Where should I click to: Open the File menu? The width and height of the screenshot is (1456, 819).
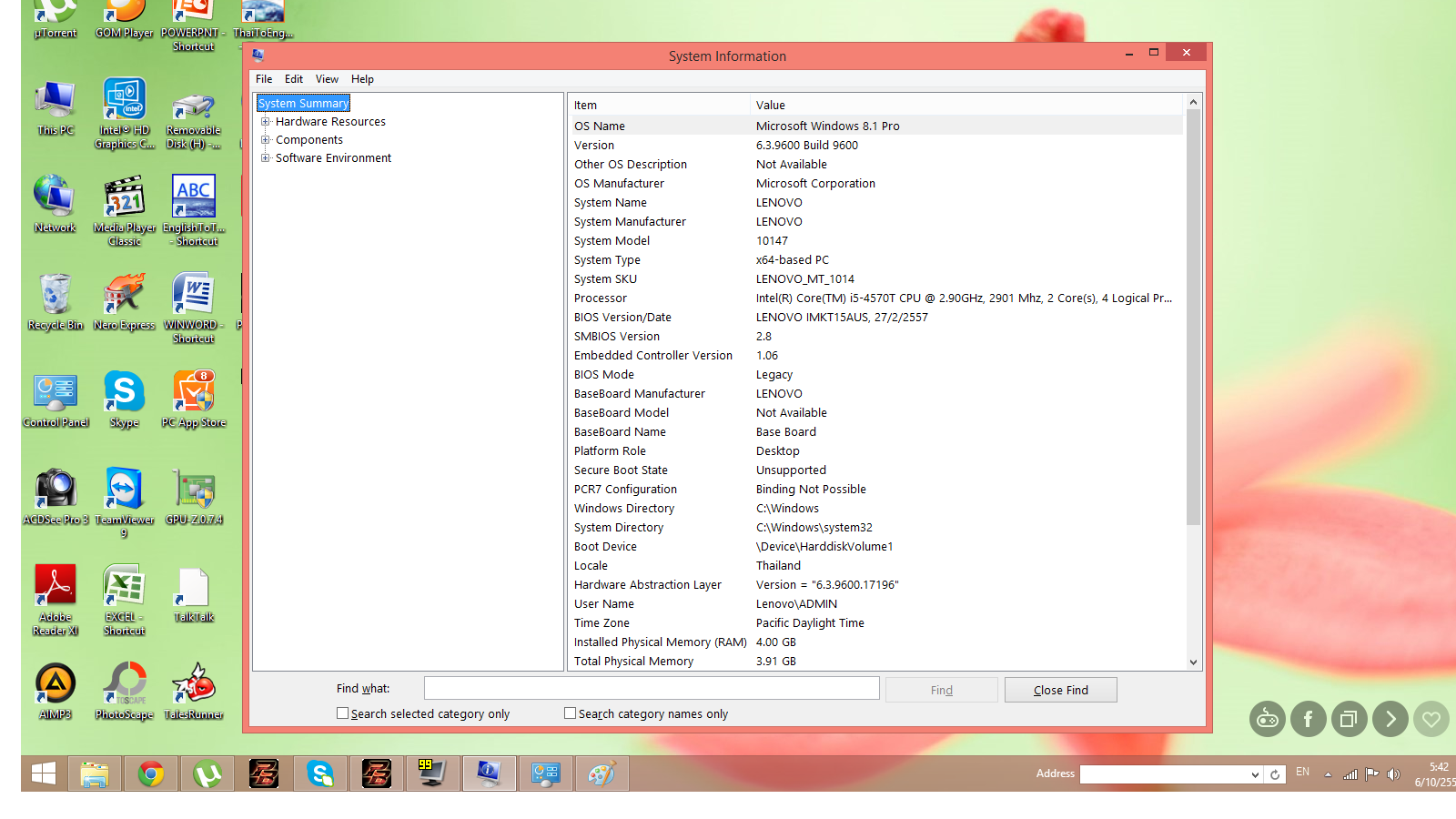pyautogui.click(x=264, y=79)
